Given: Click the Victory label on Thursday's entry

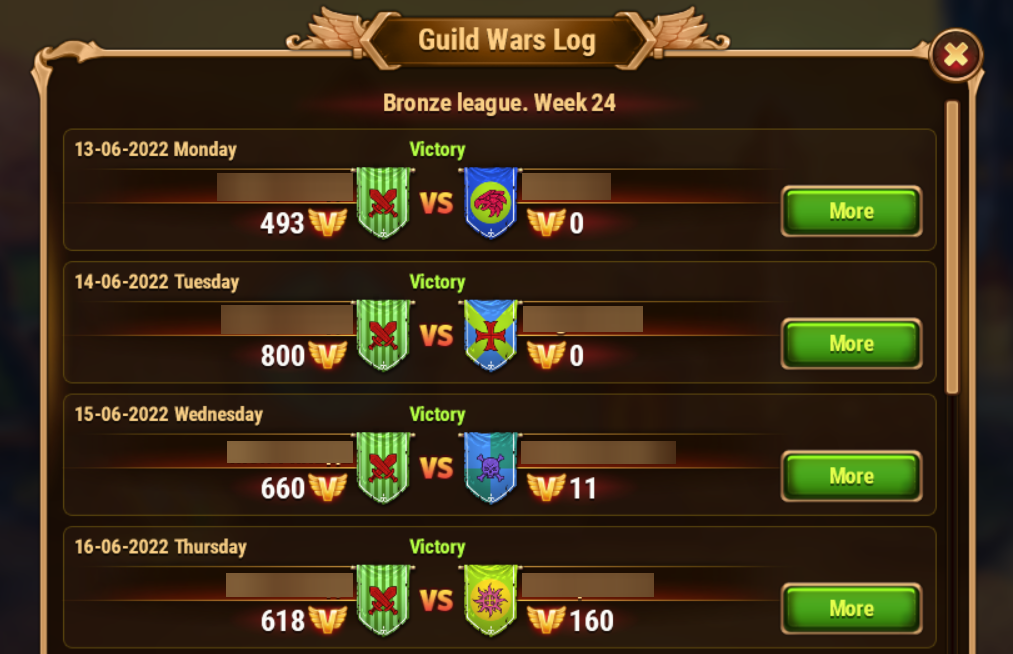Looking at the screenshot, I should pyautogui.click(x=437, y=547).
